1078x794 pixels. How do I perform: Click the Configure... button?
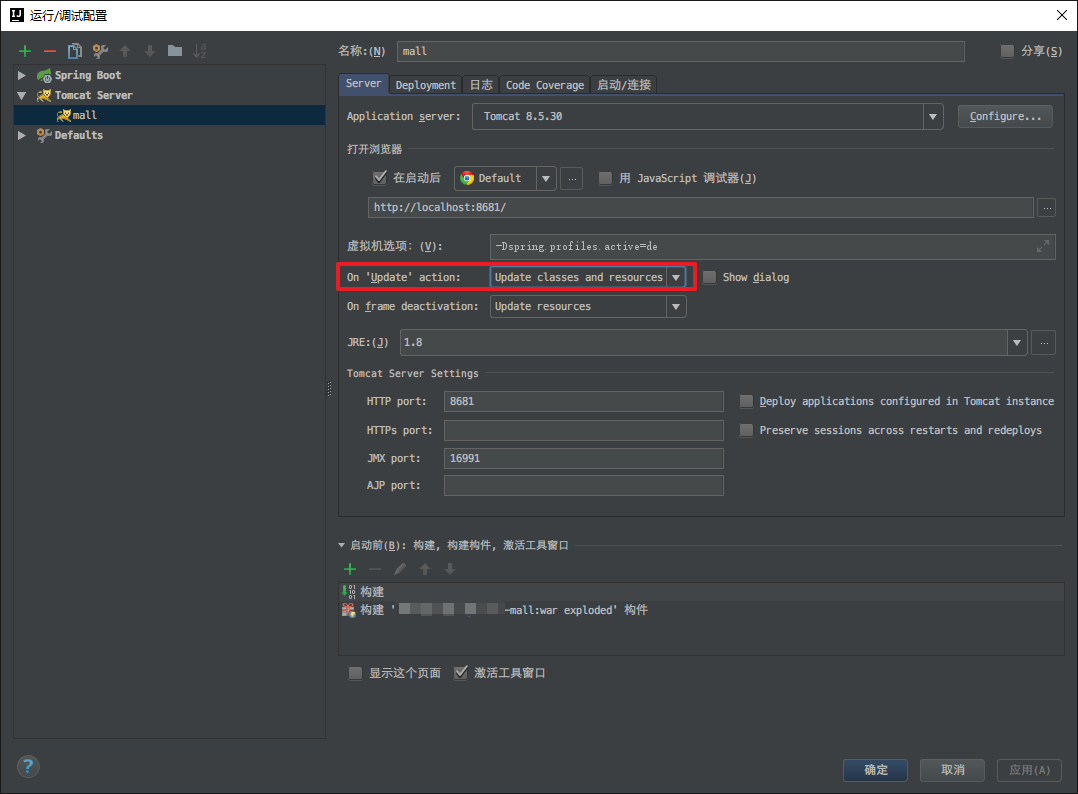[x=1005, y=116]
